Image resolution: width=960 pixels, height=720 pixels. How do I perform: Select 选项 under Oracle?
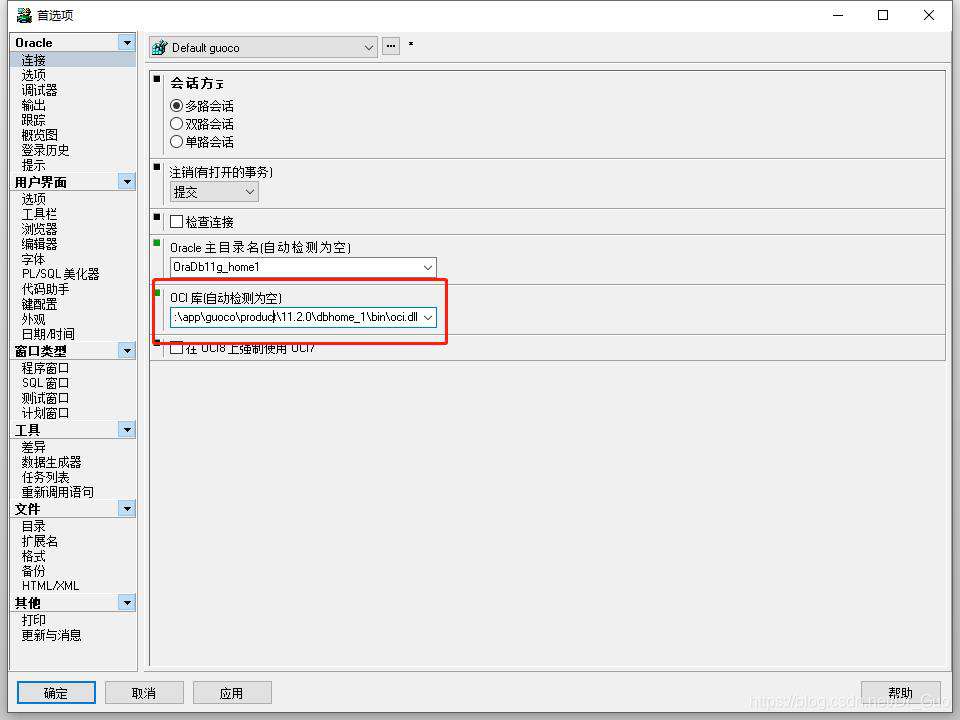[34, 75]
